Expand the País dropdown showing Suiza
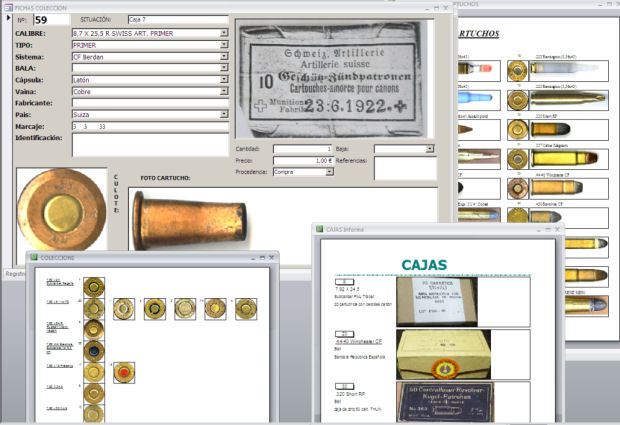The width and height of the screenshot is (620, 425). click(x=224, y=114)
